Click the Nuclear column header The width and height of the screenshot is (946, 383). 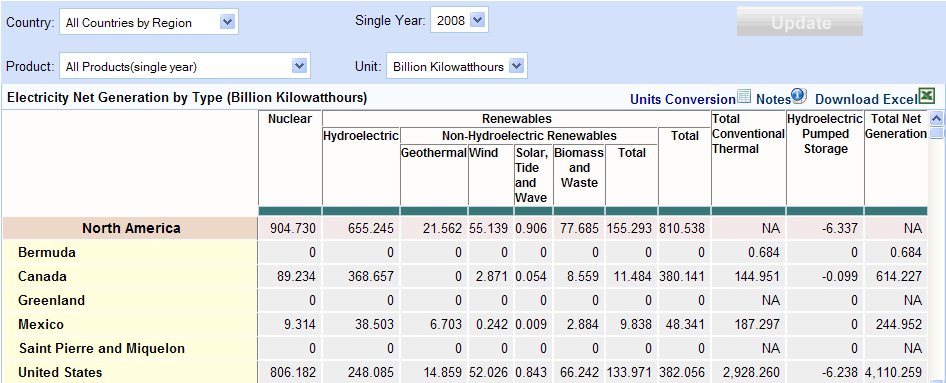tap(290, 119)
